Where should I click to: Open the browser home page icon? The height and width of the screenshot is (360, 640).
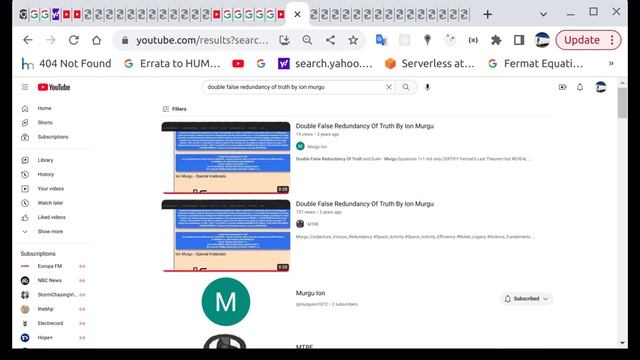96,40
